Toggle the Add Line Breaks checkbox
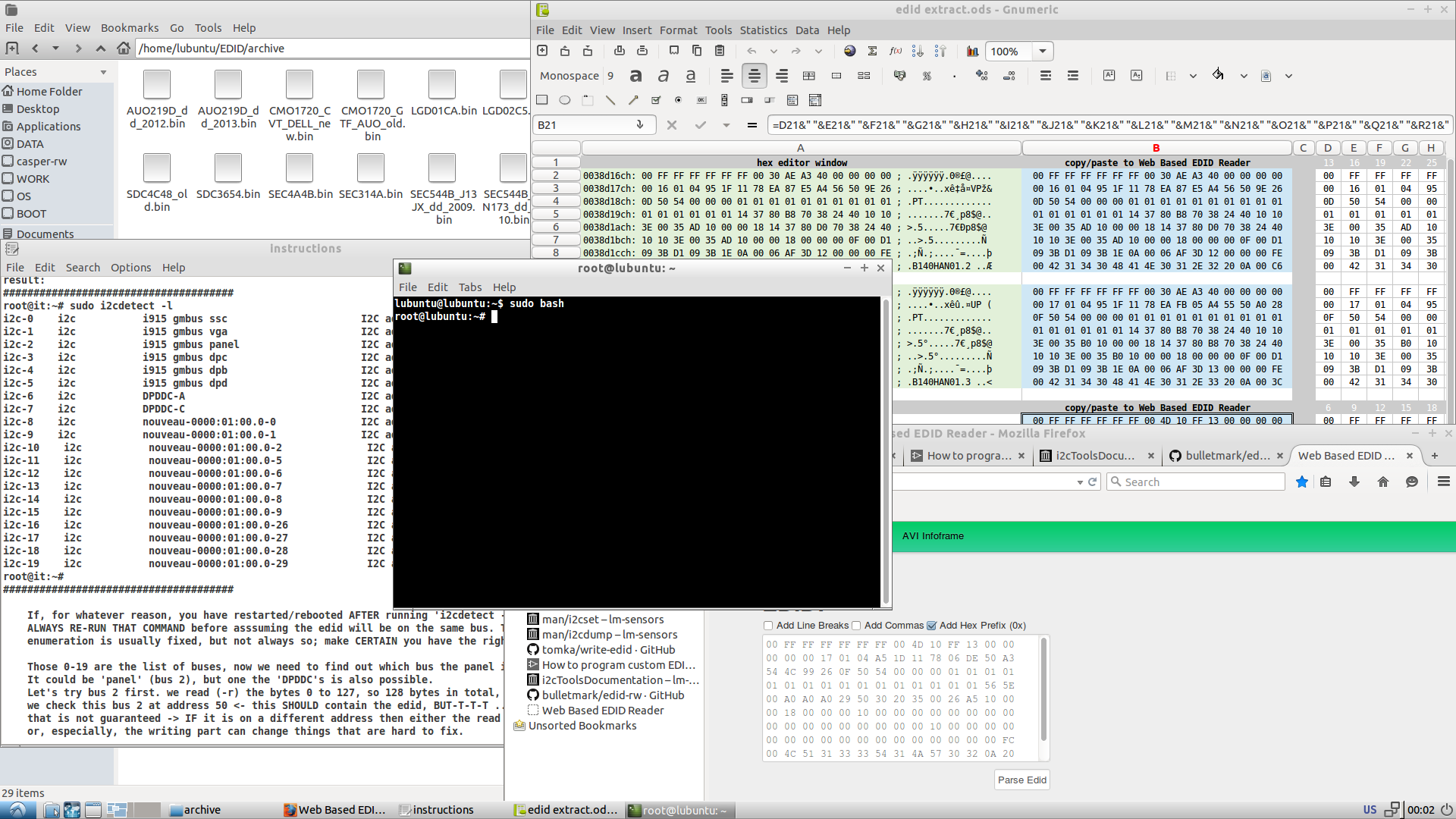 (768, 626)
